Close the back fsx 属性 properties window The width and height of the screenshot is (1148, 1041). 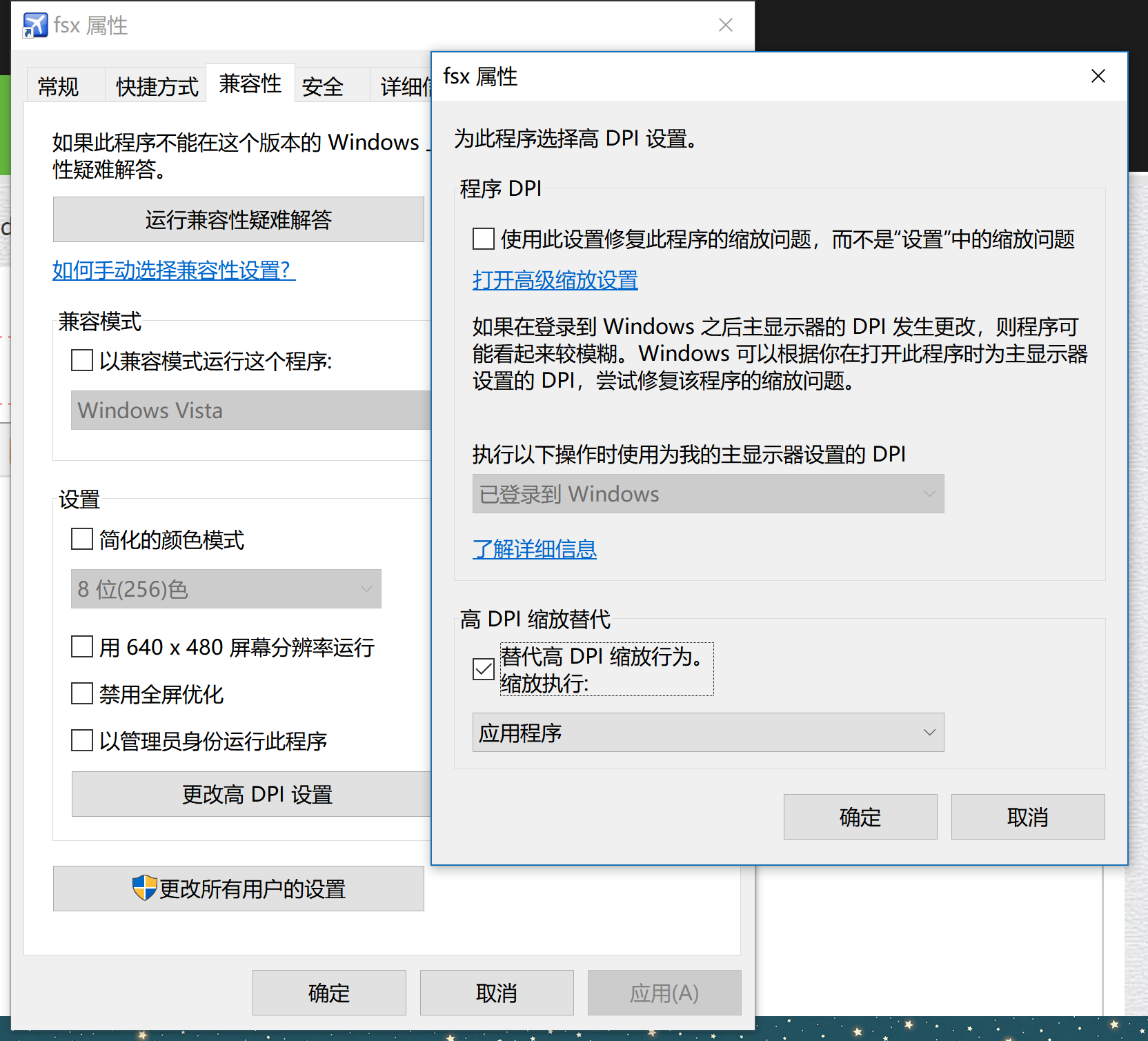click(x=726, y=26)
